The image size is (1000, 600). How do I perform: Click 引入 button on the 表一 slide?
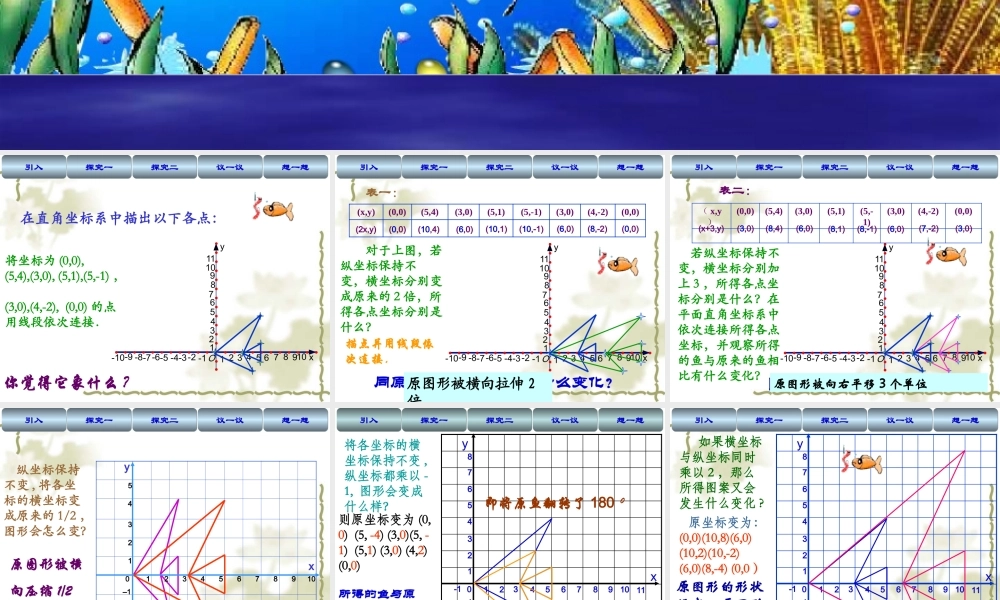[369, 167]
